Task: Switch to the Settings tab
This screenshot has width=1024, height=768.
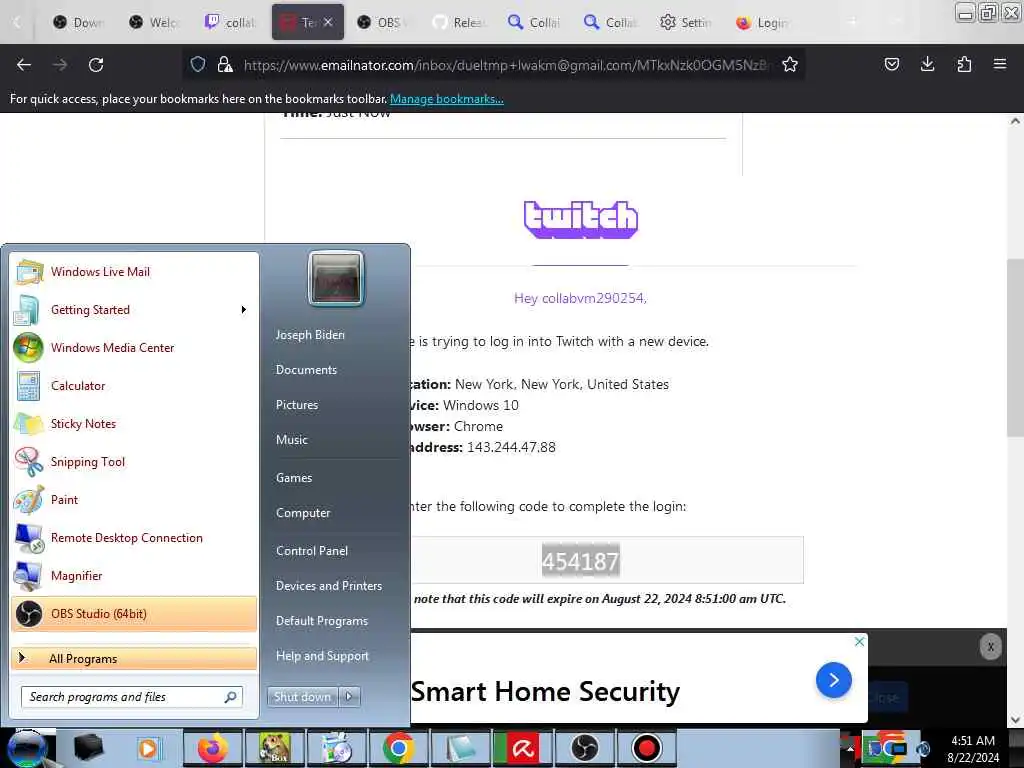Action: (687, 22)
